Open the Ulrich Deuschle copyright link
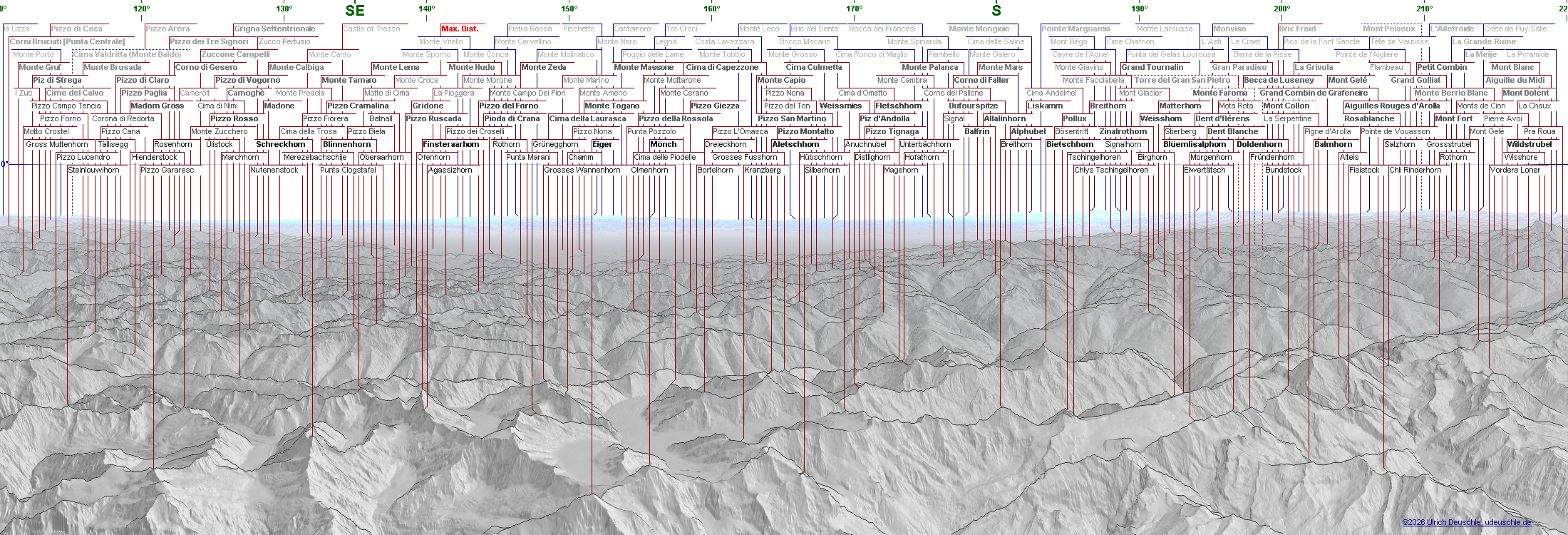The width and height of the screenshot is (1568, 535). pyautogui.click(x=1467, y=523)
